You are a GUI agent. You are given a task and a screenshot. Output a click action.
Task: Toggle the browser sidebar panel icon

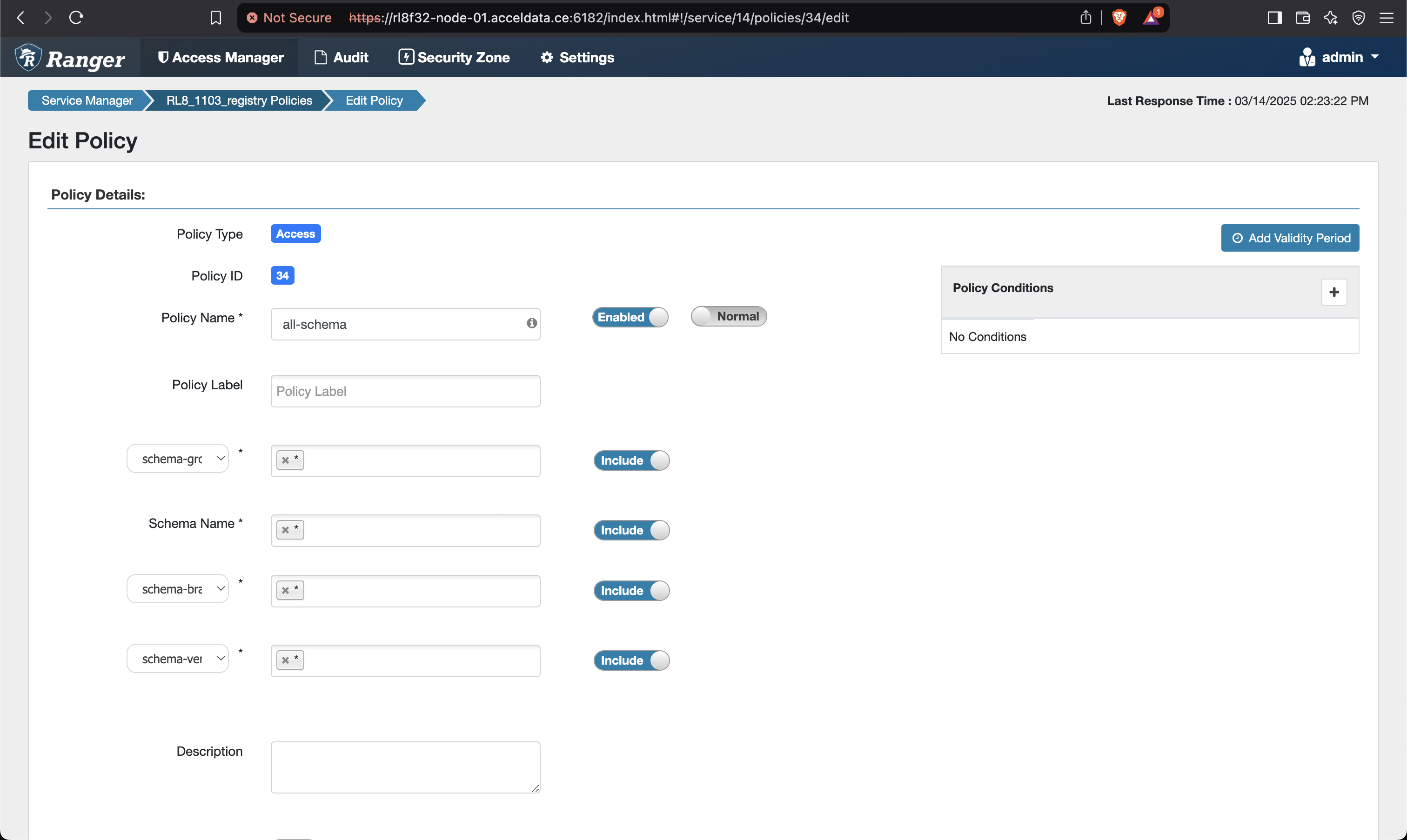(1274, 18)
